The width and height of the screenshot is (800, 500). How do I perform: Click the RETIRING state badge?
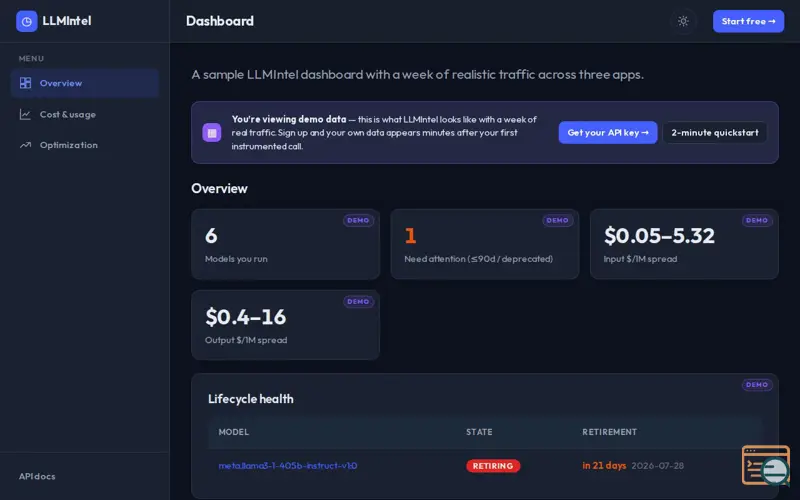[493, 466]
